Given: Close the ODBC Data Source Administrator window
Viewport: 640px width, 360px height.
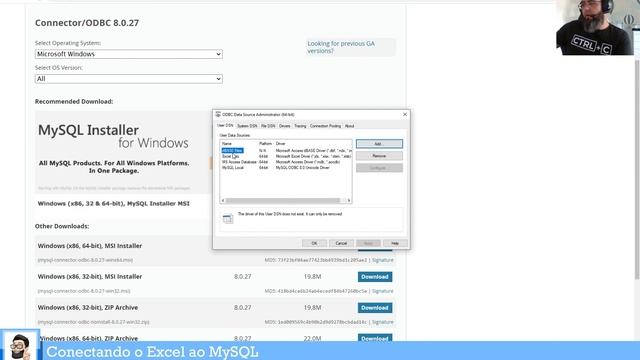Looking at the screenshot, I should 405,115.
